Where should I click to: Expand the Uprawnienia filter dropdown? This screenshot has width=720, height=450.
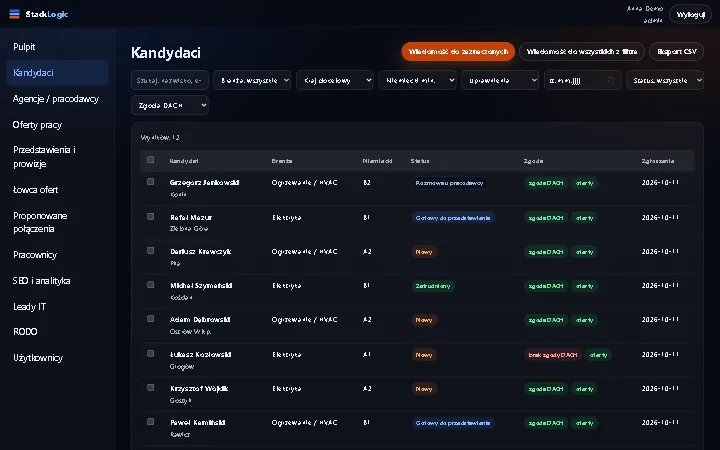(500, 80)
